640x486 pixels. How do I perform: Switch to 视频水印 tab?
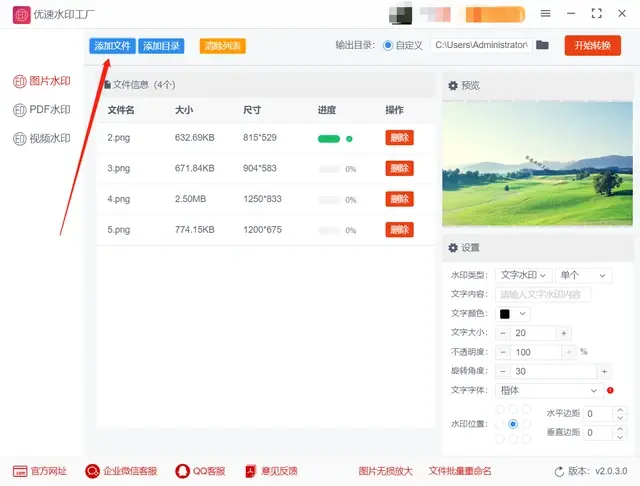point(41,139)
